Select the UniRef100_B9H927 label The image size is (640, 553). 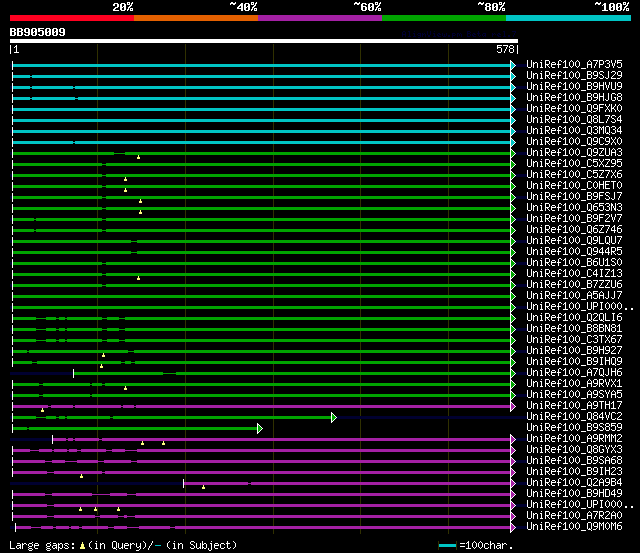[x=574, y=351]
